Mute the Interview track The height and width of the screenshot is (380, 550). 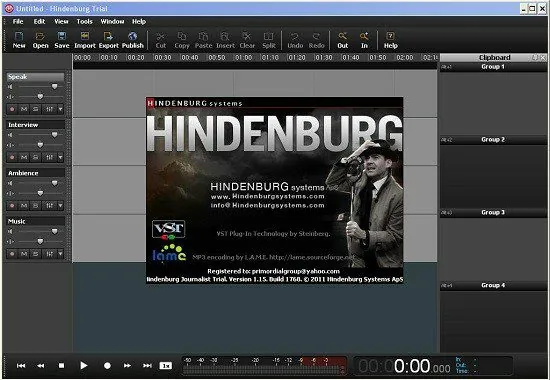click(24, 157)
